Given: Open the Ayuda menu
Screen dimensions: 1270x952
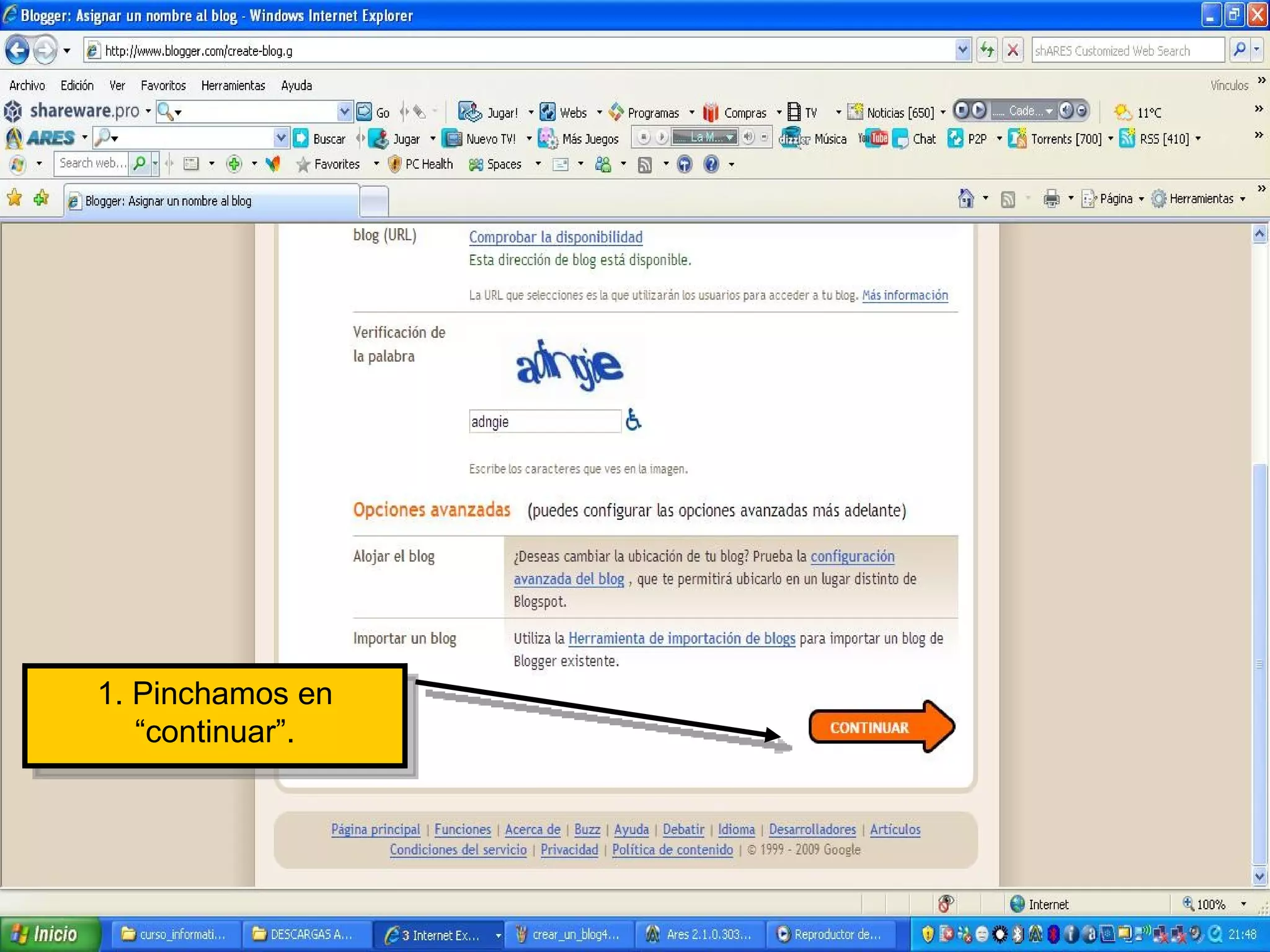Looking at the screenshot, I should (296, 86).
